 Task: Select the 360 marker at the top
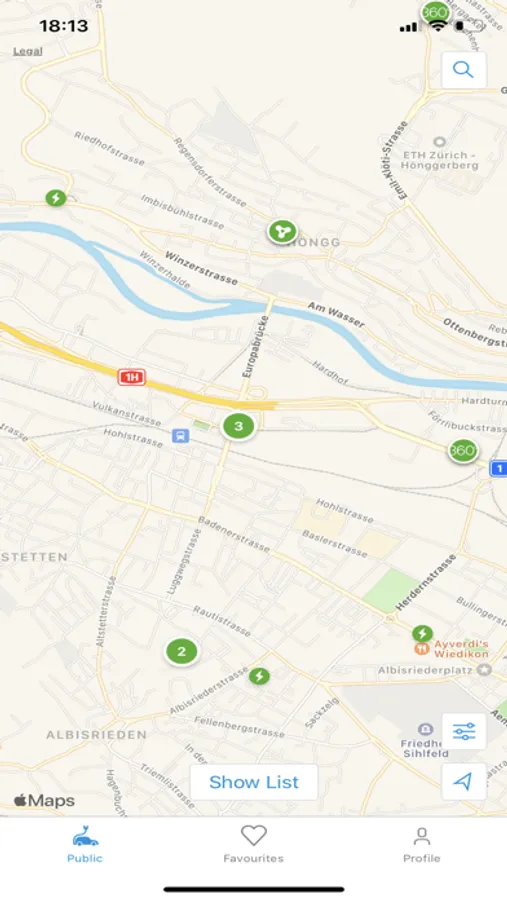point(435,12)
